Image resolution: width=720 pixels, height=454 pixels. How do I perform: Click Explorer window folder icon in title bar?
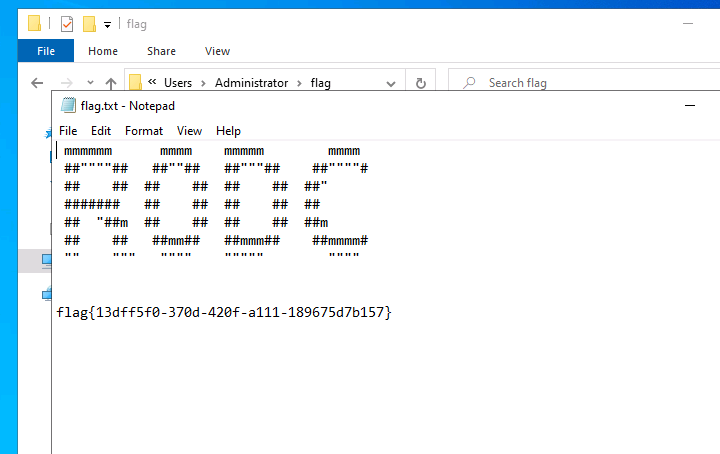(x=34, y=23)
